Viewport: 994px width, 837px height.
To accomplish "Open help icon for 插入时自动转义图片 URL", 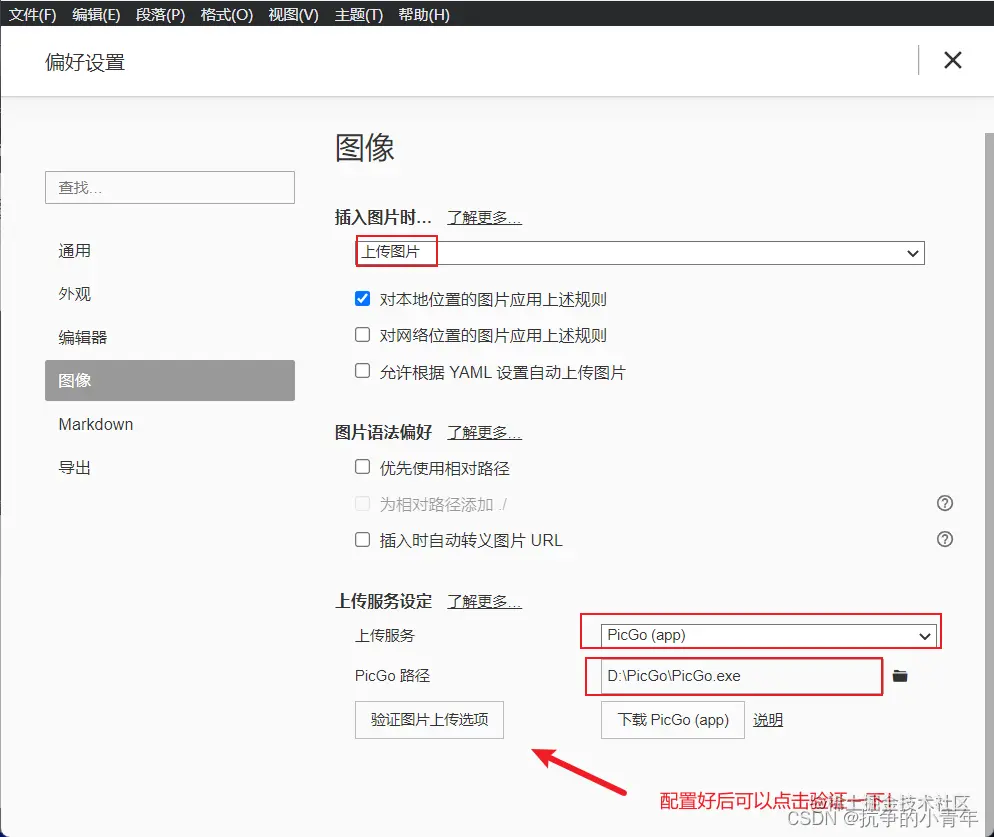I will pyautogui.click(x=945, y=540).
